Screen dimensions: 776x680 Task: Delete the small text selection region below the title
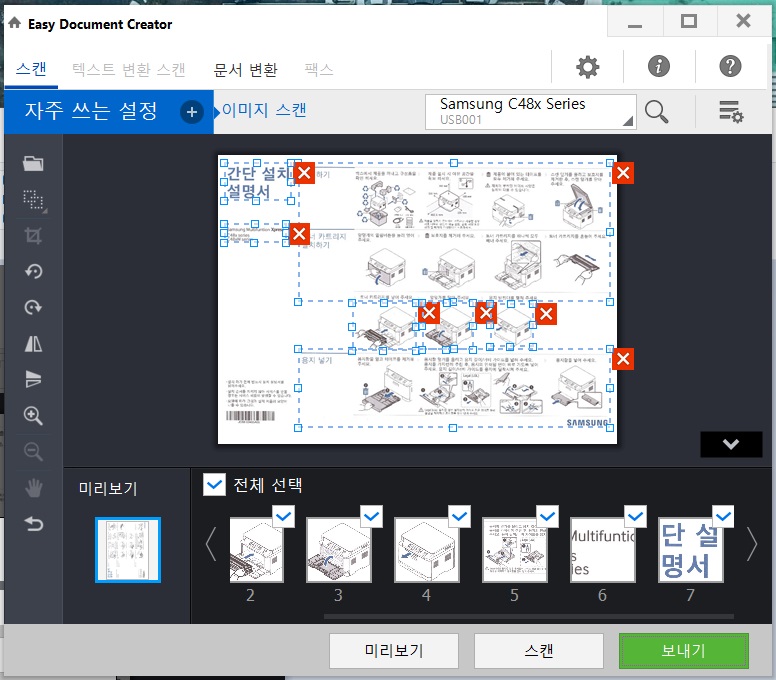pyautogui.click(x=299, y=234)
